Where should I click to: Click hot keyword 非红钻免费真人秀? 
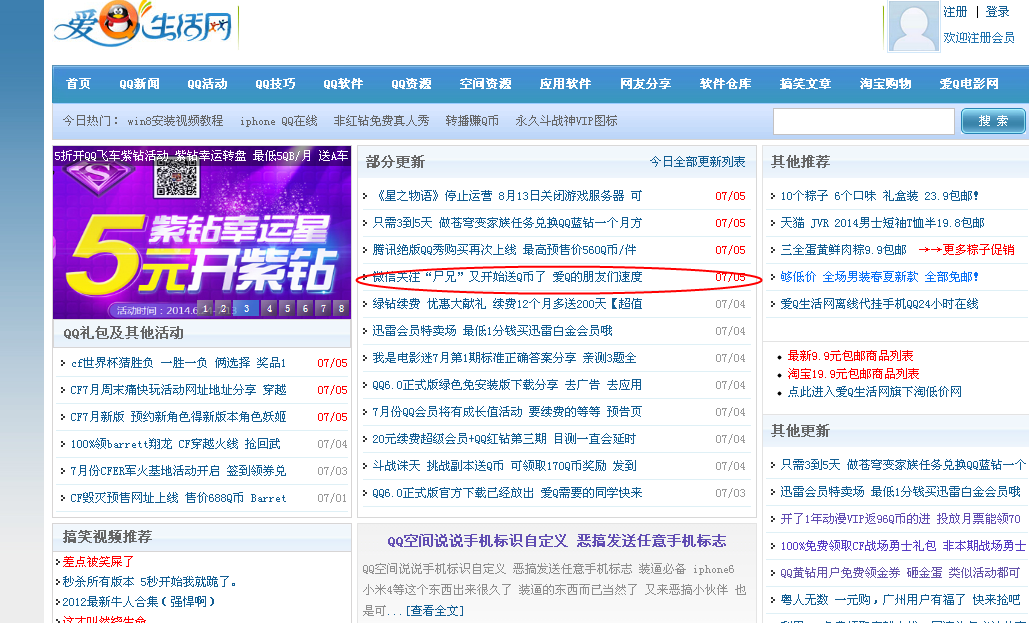(x=381, y=121)
